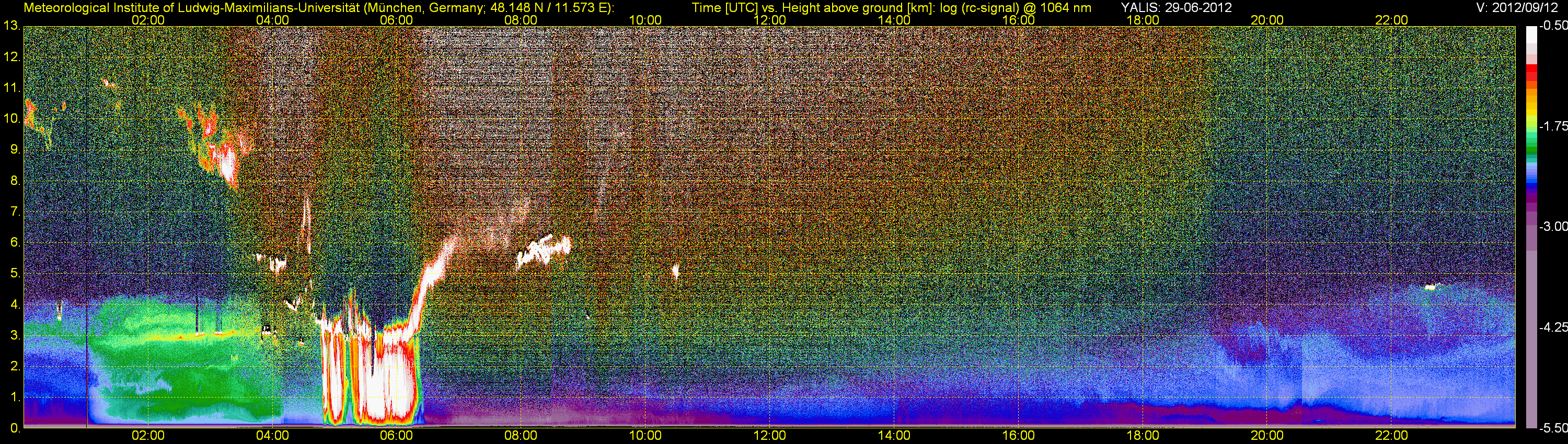1568x444 pixels.
Task: Click the 0. km height axis label
Action: (x=15, y=428)
